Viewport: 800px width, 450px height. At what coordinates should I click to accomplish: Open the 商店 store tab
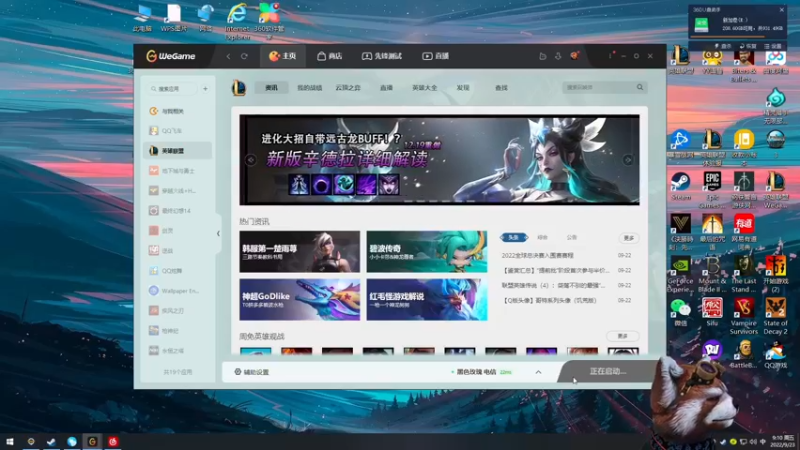(x=329, y=56)
